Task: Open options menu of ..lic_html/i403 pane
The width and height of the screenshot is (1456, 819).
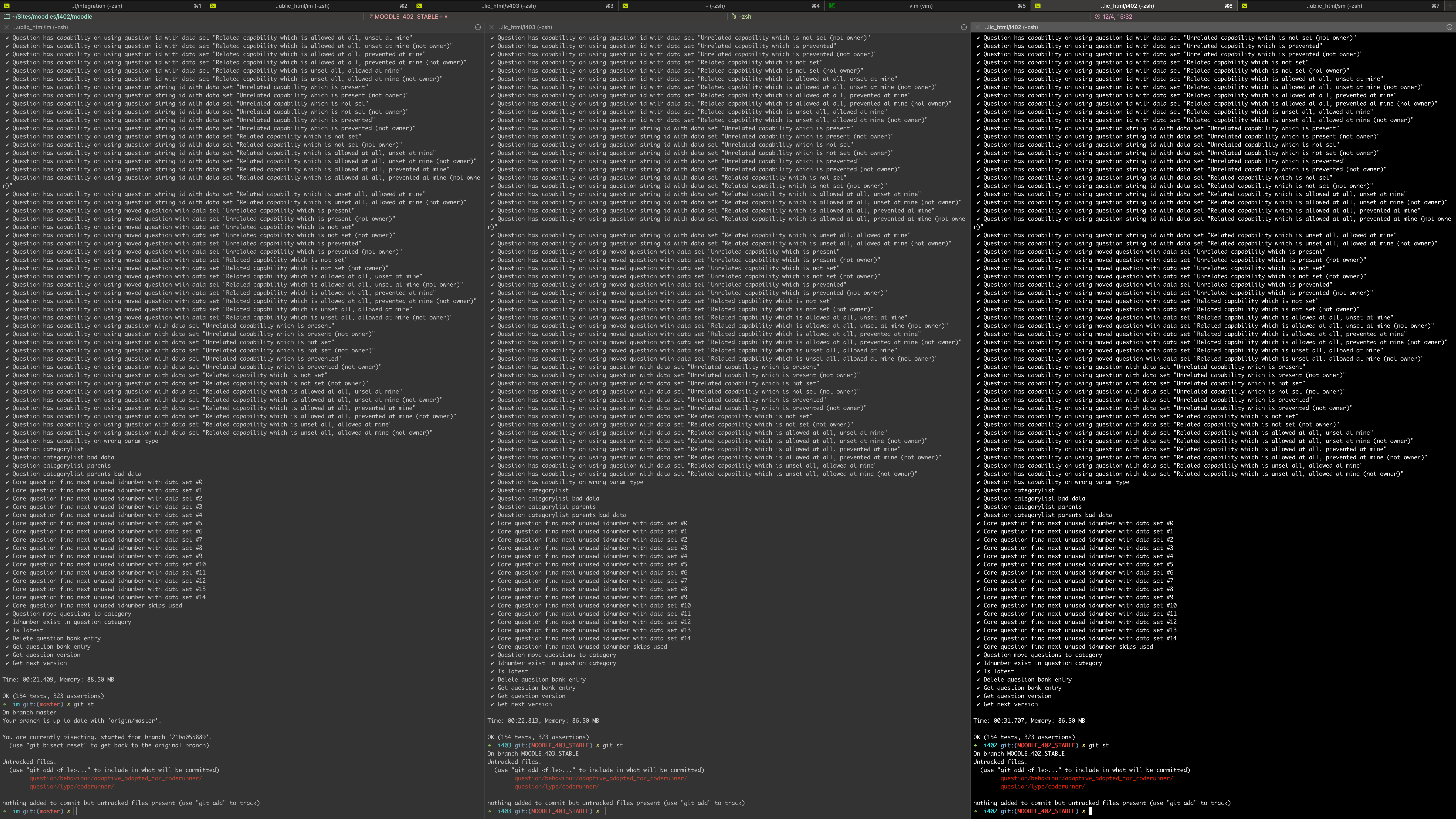Action: (x=964, y=27)
